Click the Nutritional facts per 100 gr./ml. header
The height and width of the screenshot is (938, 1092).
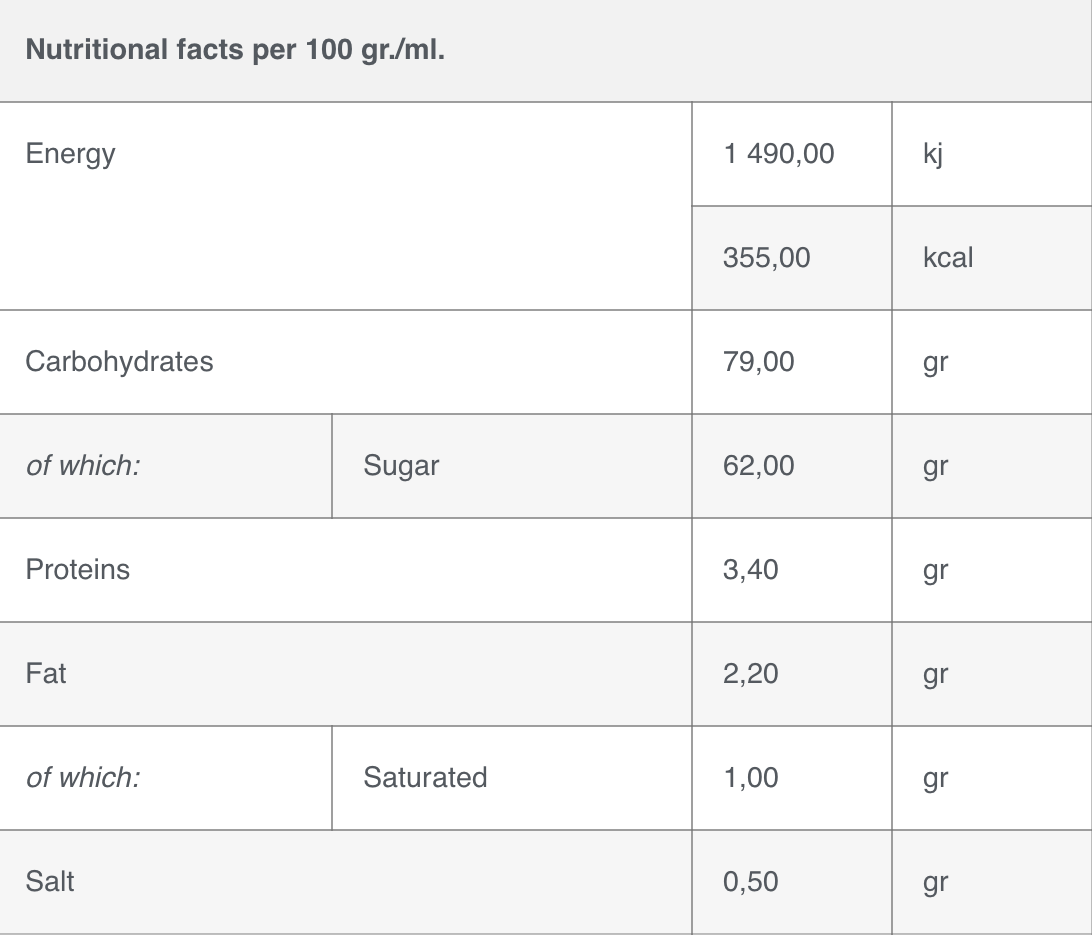(x=235, y=50)
